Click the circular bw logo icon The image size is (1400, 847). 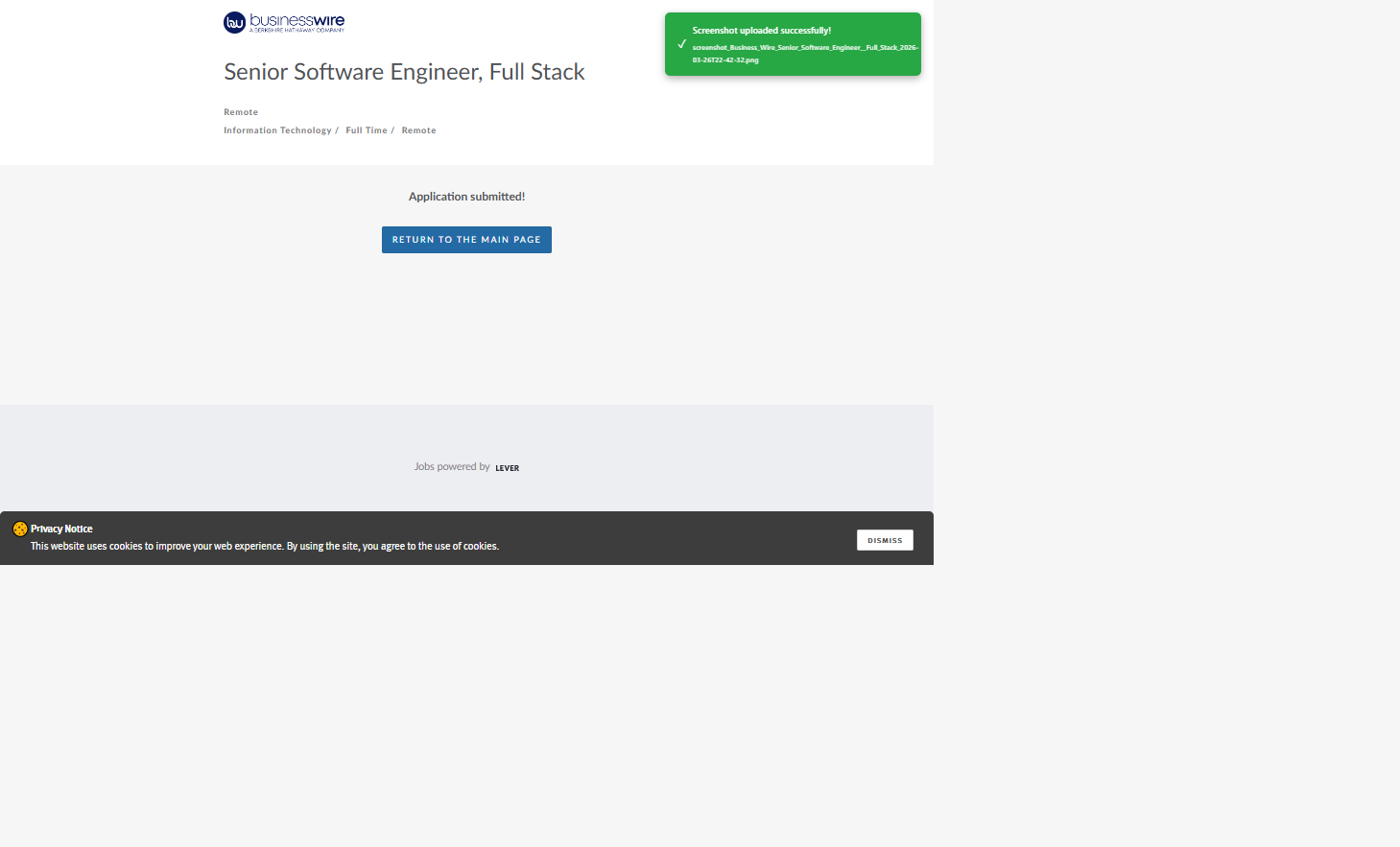234,22
